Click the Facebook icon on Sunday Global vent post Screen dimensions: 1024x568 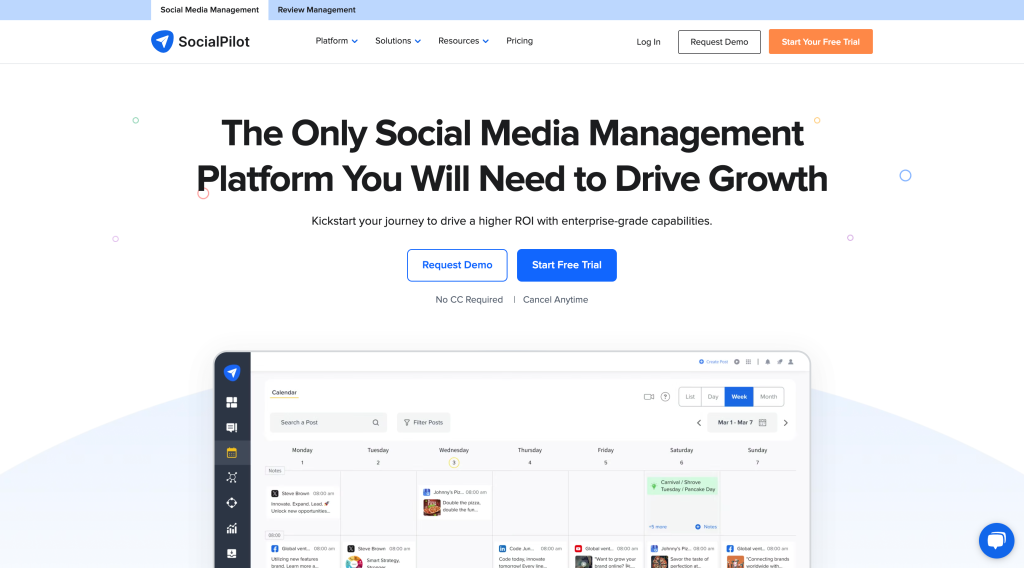pyautogui.click(x=730, y=549)
